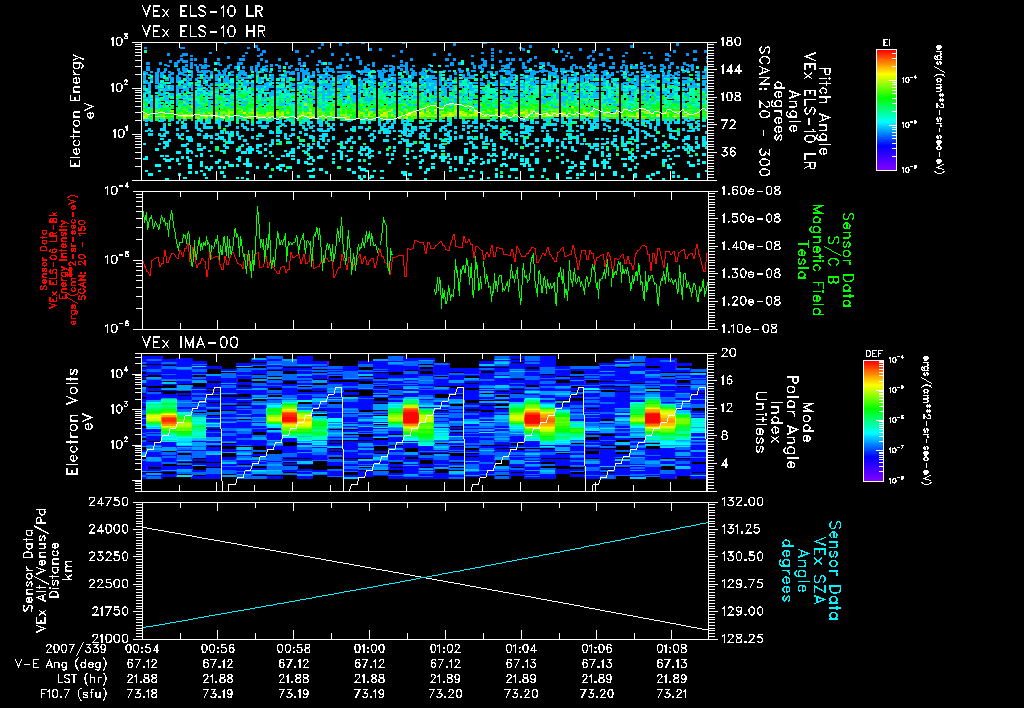Click the DEF color scale bar
The image size is (1024, 708).
873,420
